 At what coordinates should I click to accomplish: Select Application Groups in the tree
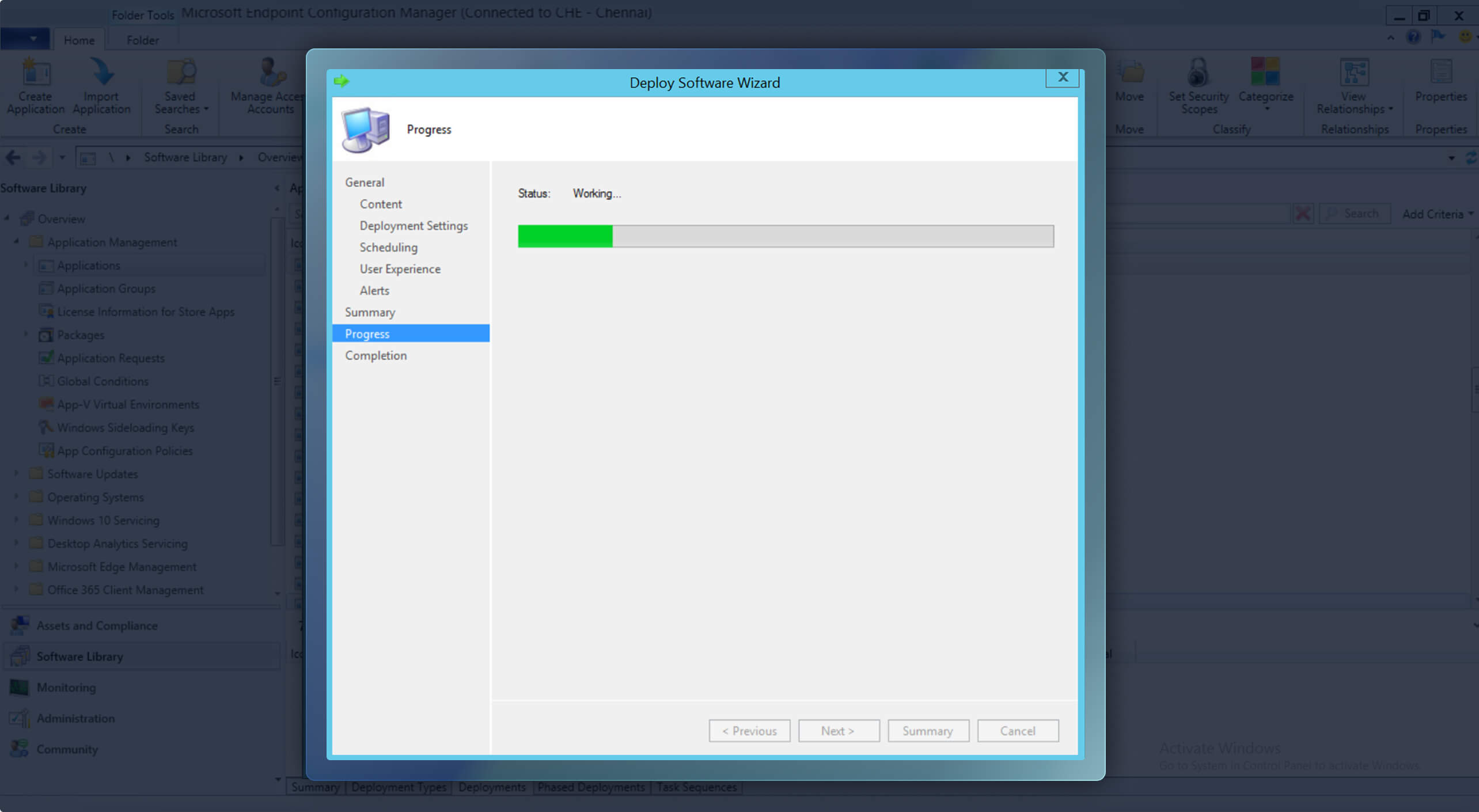coord(106,288)
